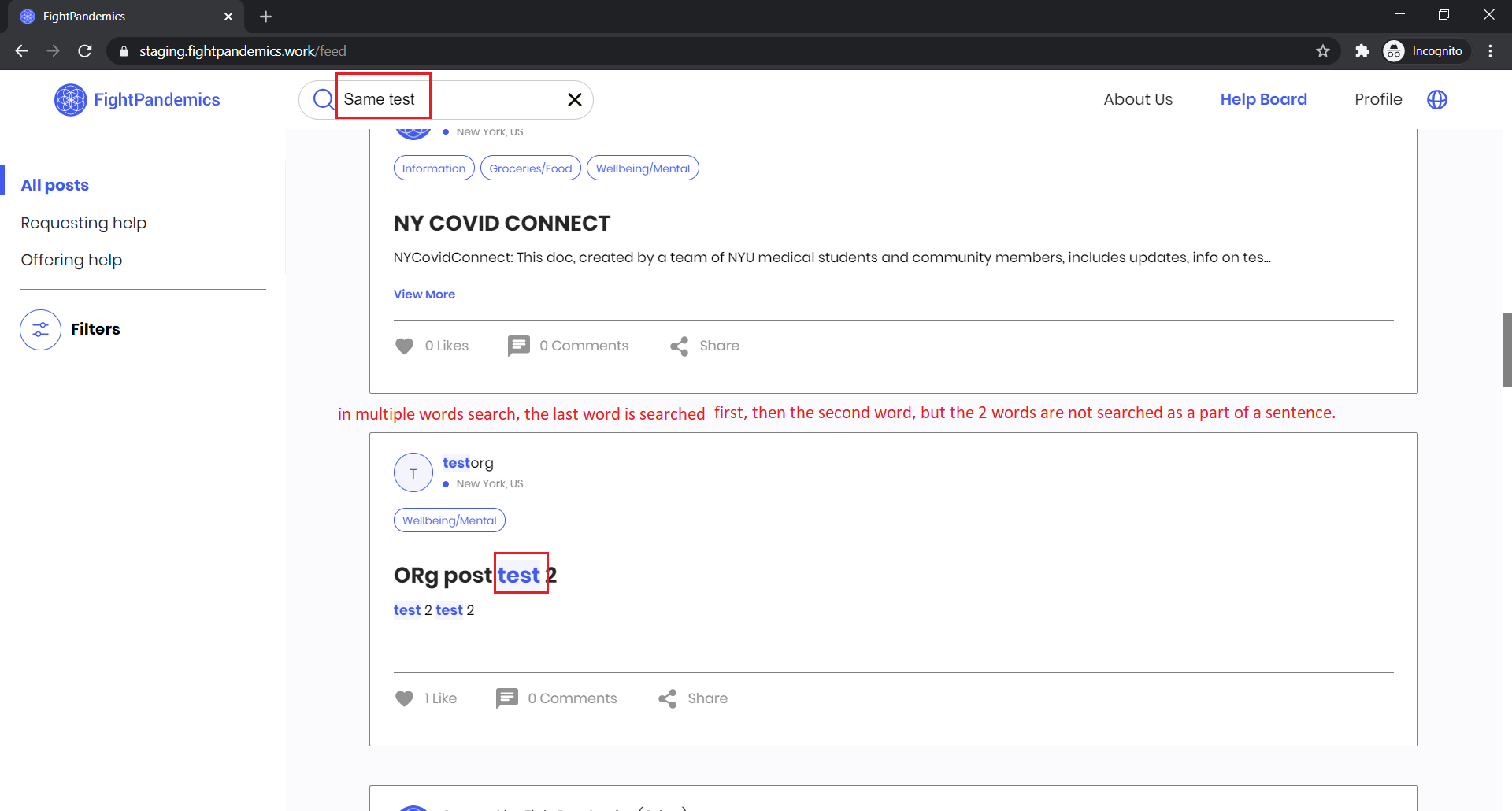This screenshot has height=811, width=1512.
Task: Bookmark this page with star icon
Action: click(1323, 51)
